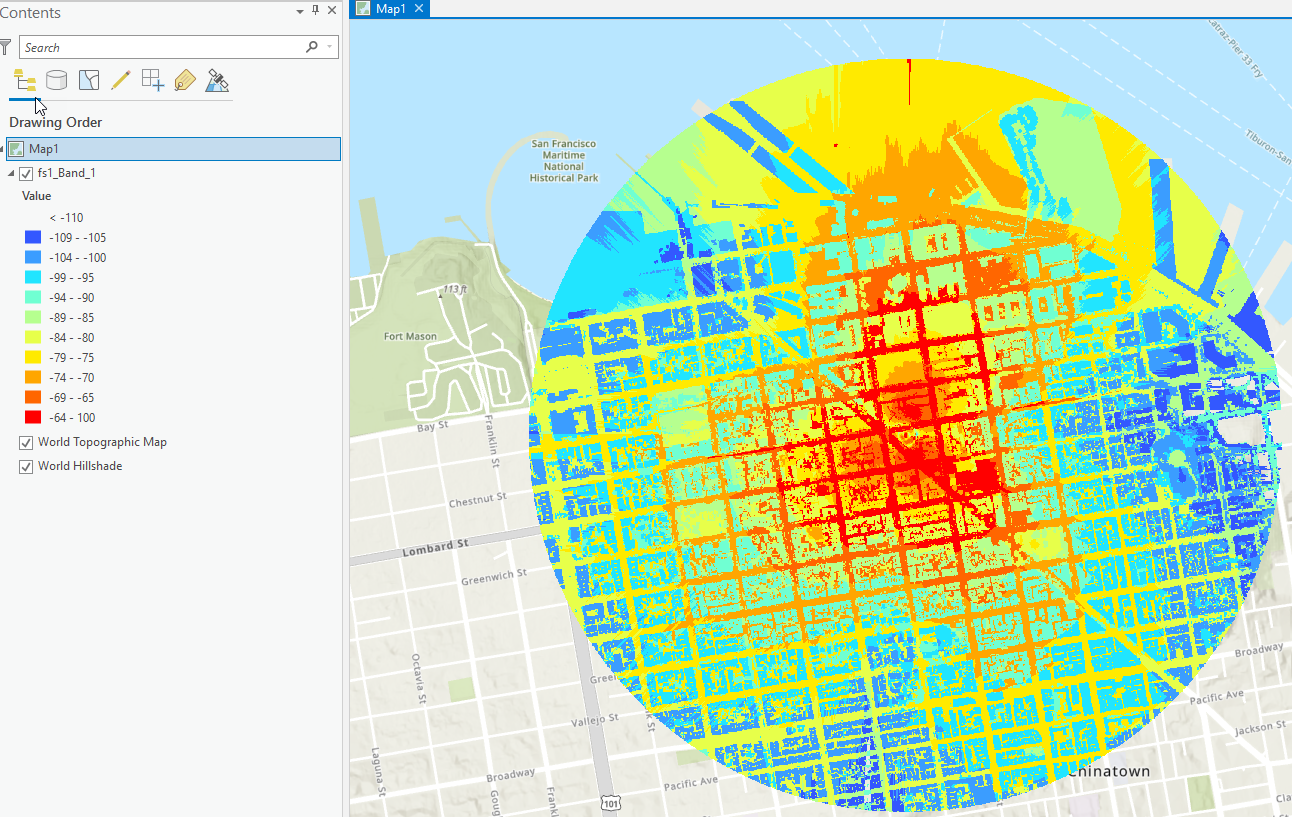Close the Map1 tab
The image size is (1292, 817).
tap(420, 8)
